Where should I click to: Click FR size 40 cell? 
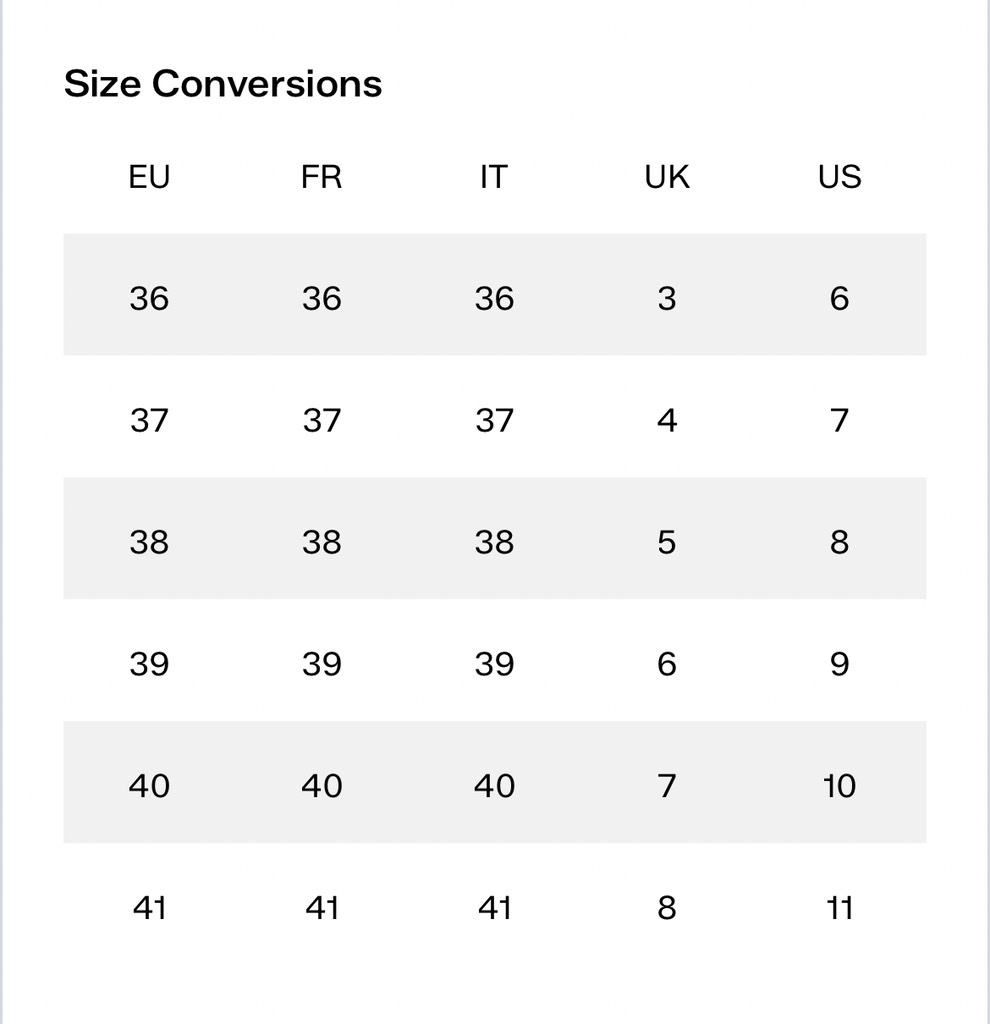[x=321, y=786]
